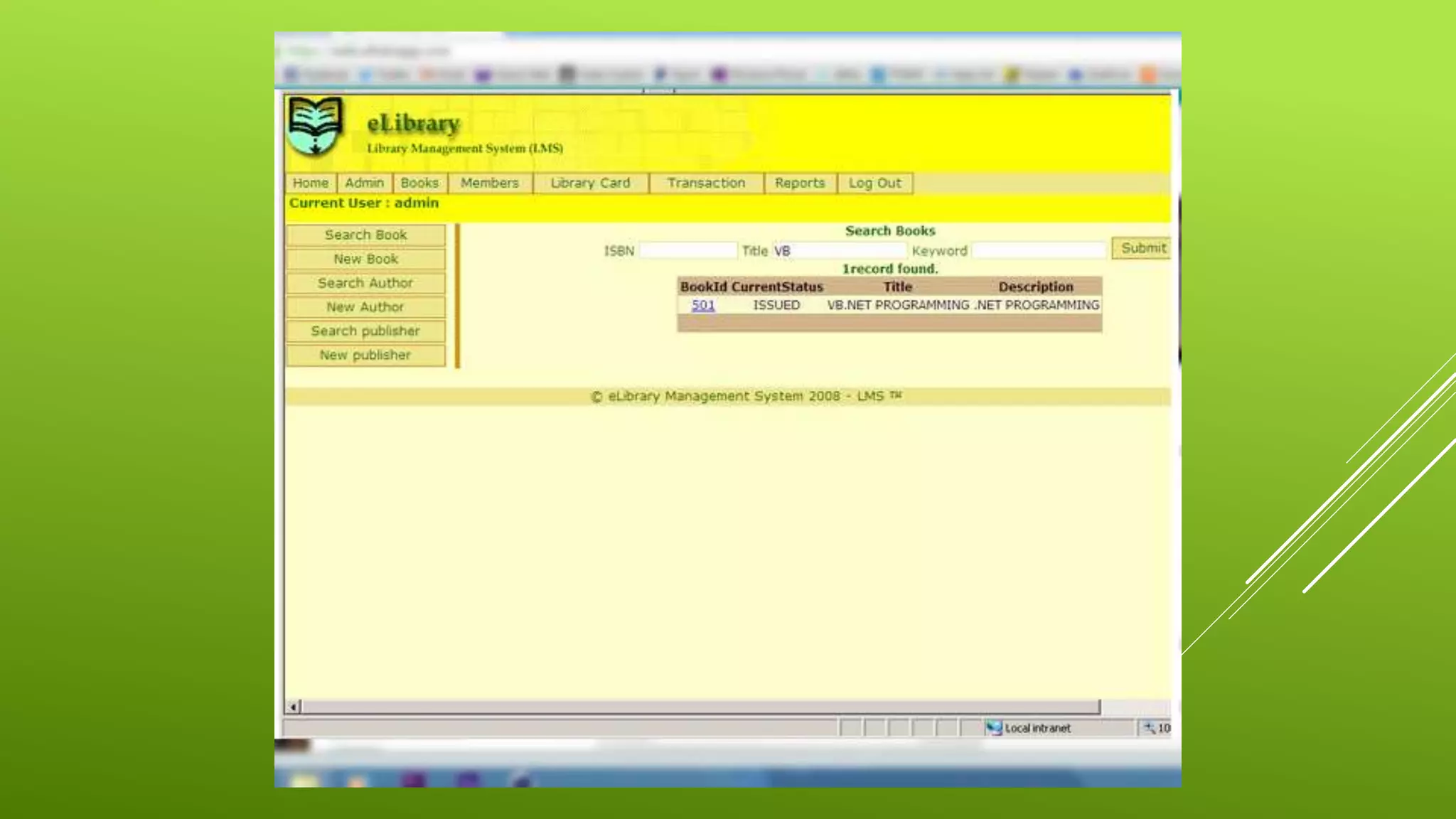
Task: Select the Books menu tab
Action: [419, 183]
